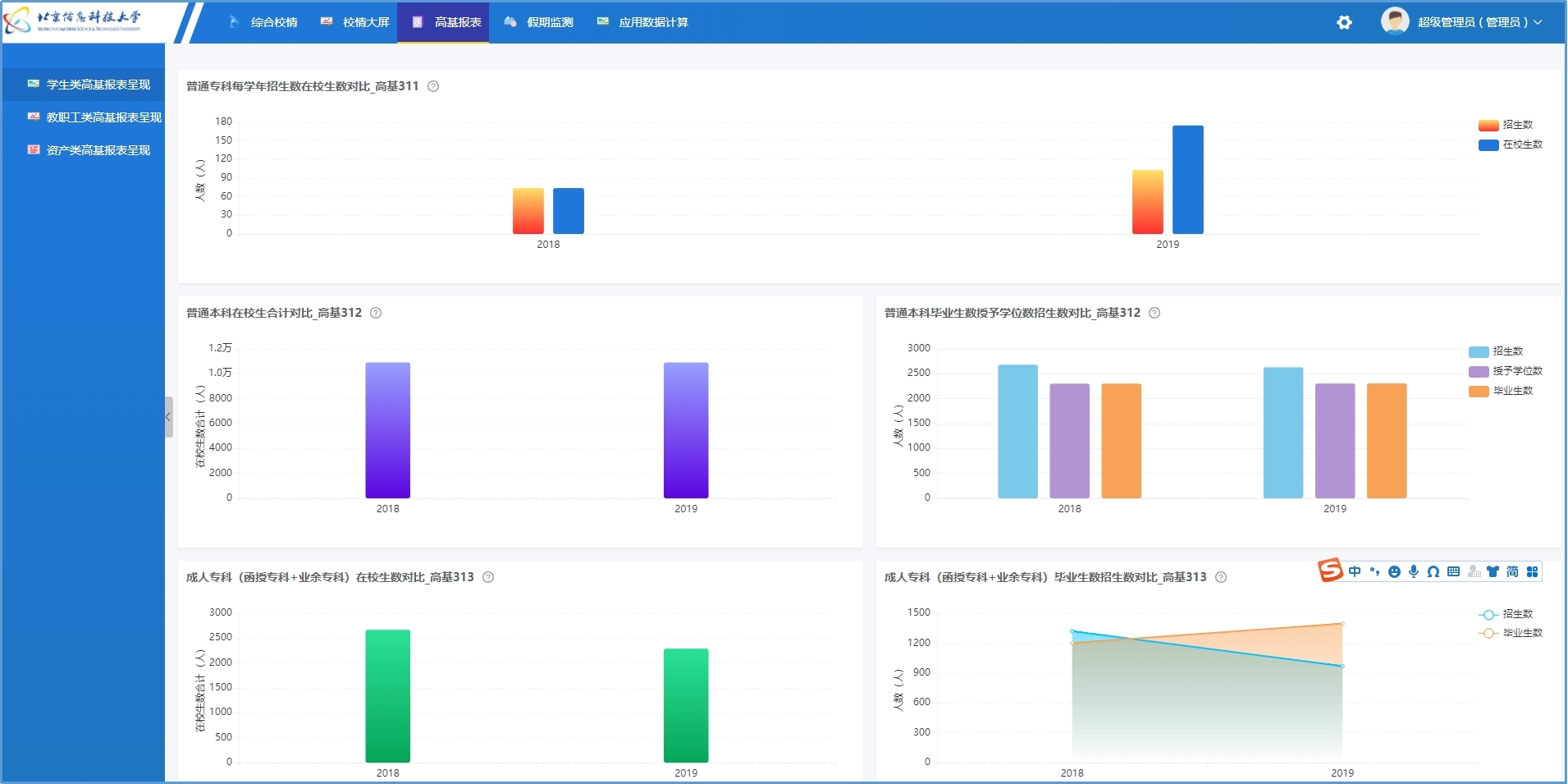The height and width of the screenshot is (784, 1568).
Task: Toggle 在校生数 legend in the 高基311 chart
Action: point(1511,144)
